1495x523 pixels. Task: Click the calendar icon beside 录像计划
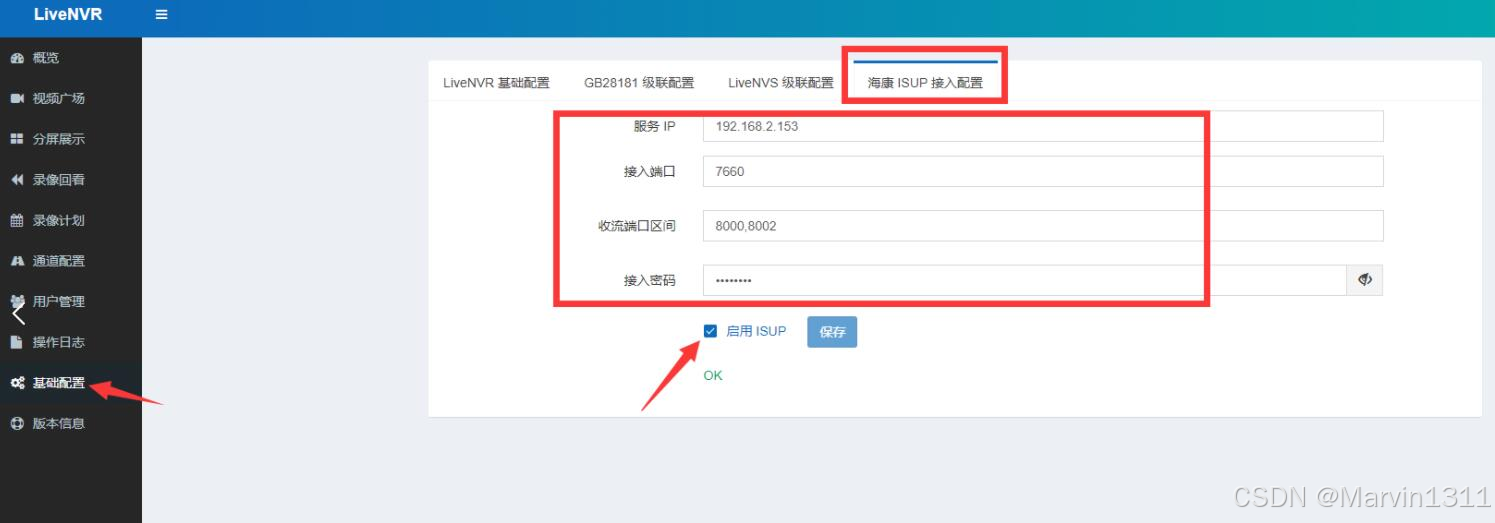coord(17,220)
